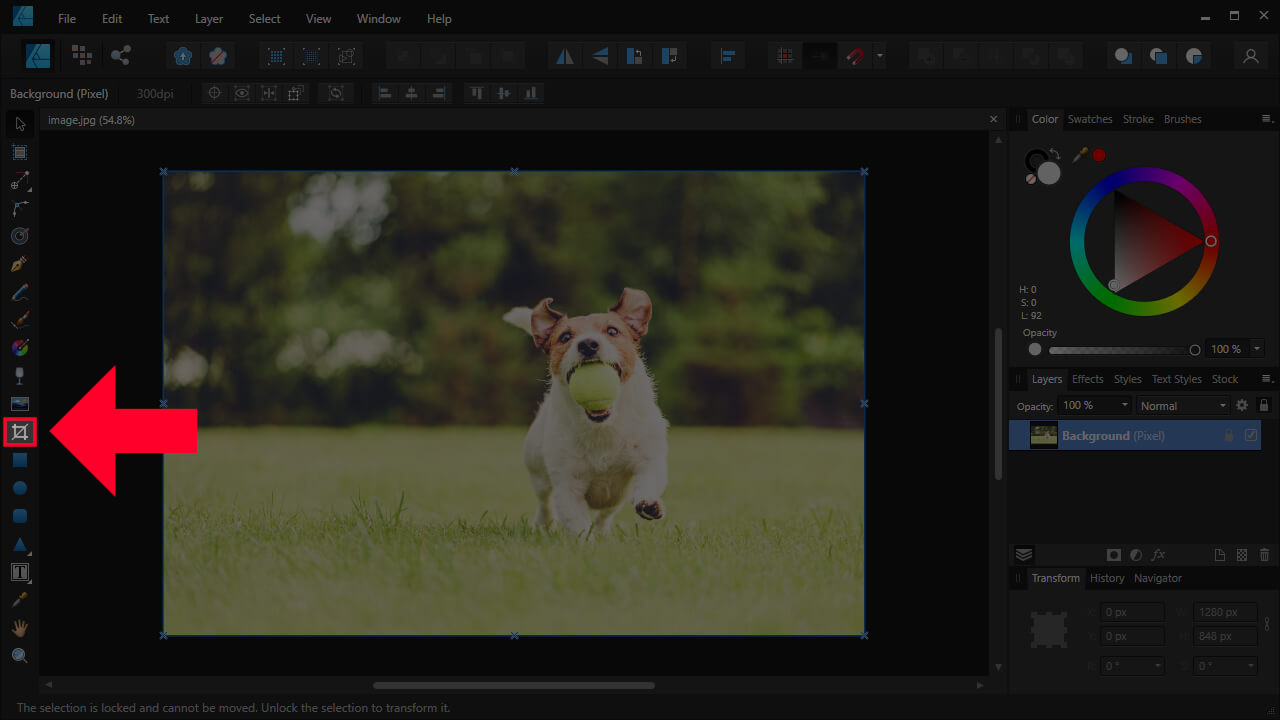Select the Ellipse shape tool
The width and height of the screenshot is (1280, 720).
click(19, 488)
